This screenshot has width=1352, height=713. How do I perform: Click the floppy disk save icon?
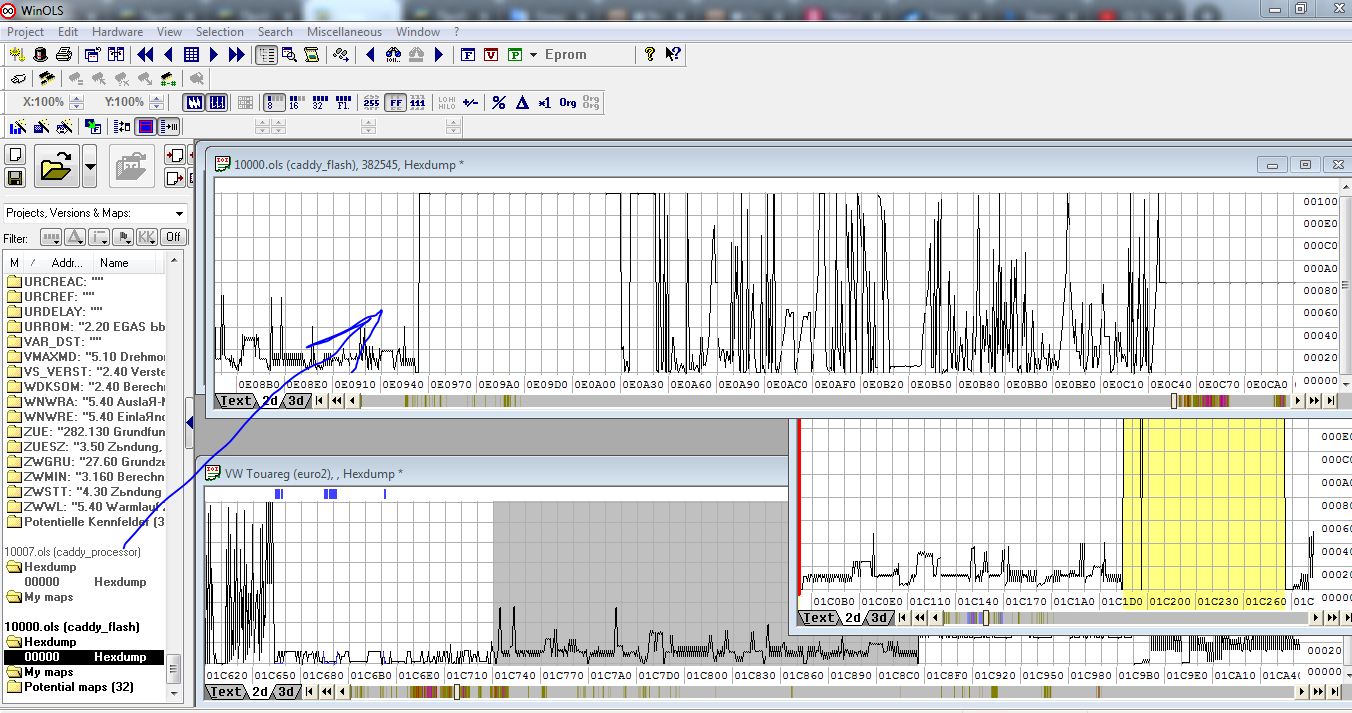click(15, 178)
